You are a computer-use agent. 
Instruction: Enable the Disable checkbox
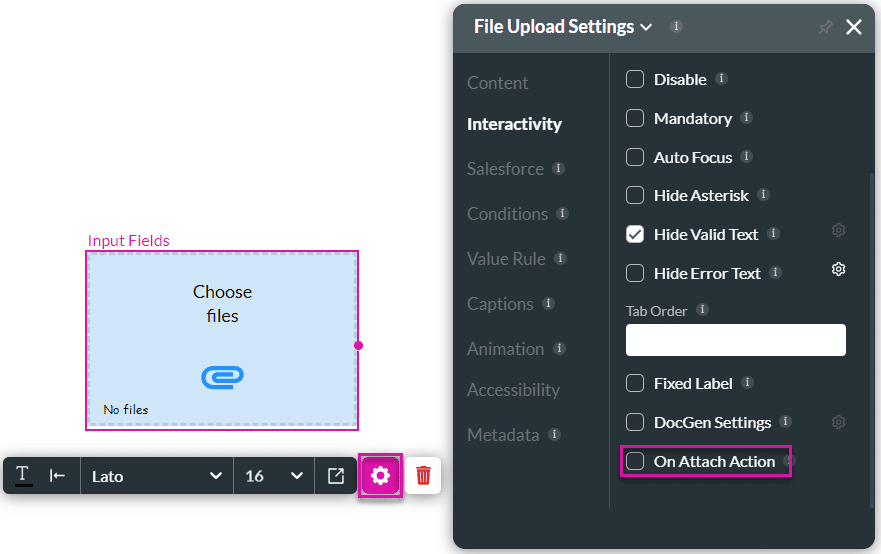(635, 79)
